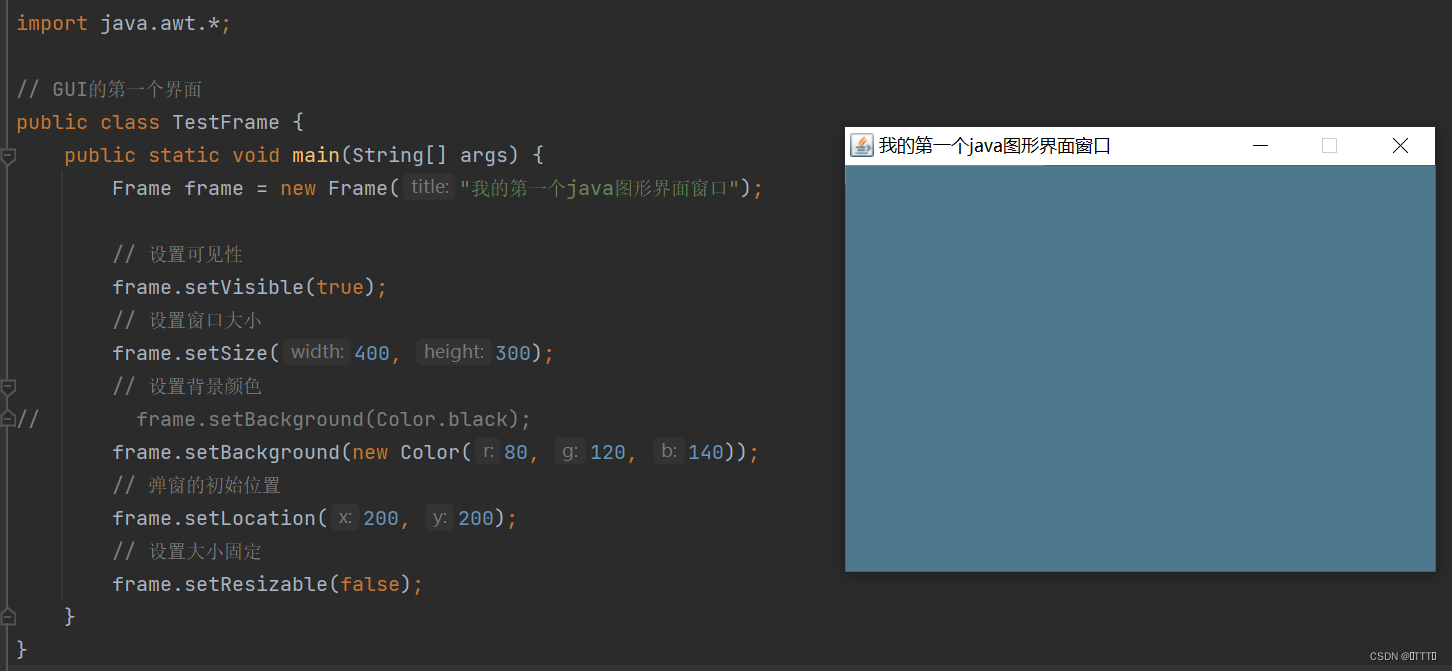Click the 'title:' parameter hint chip
This screenshot has height=671, width=1452.
(429, 187)
